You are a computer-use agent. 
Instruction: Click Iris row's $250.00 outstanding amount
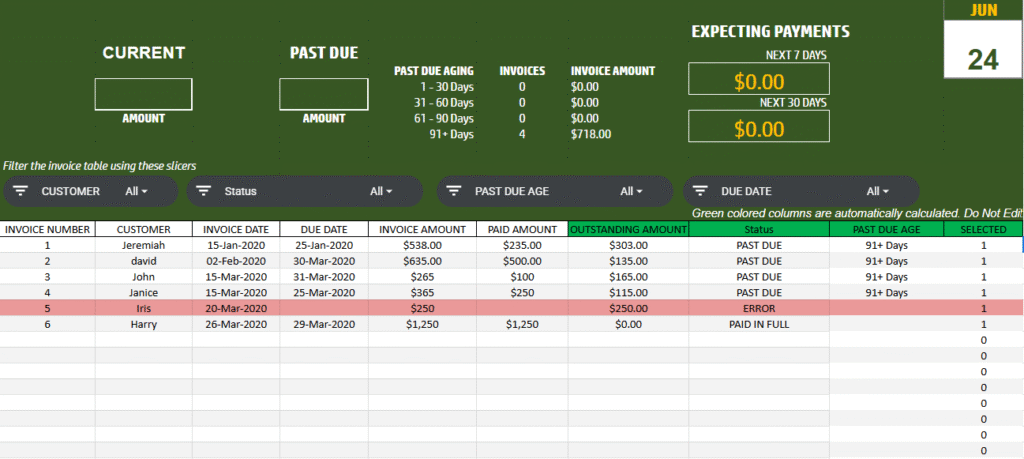coord(628,308)
